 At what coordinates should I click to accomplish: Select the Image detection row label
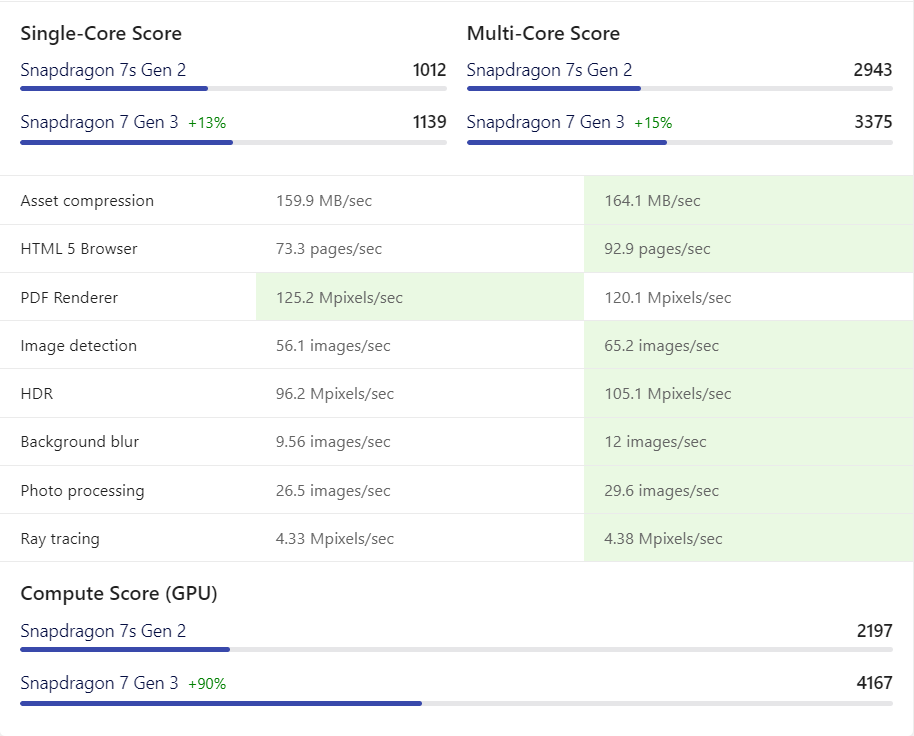[78, 346]
